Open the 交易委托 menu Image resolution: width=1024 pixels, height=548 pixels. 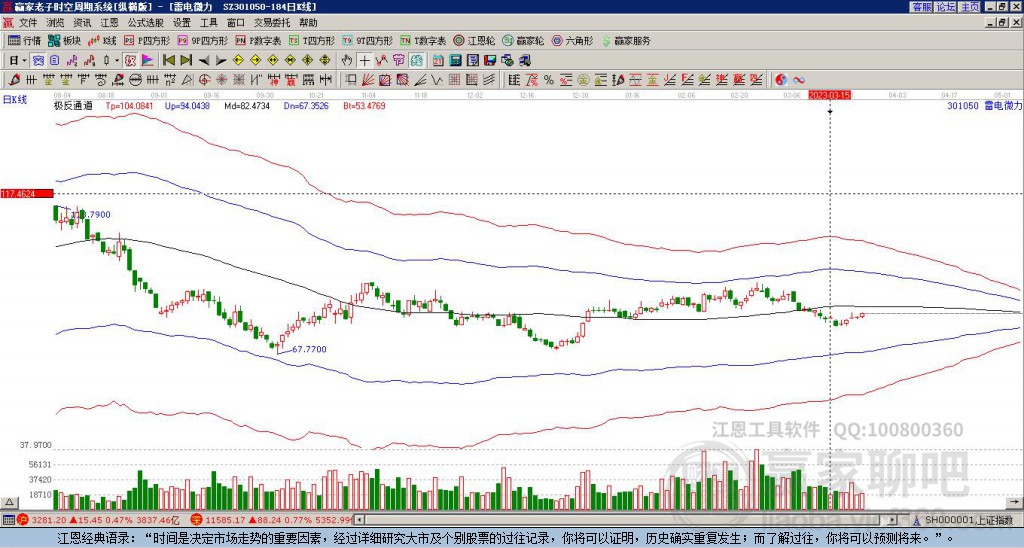[x=272, y=23]
